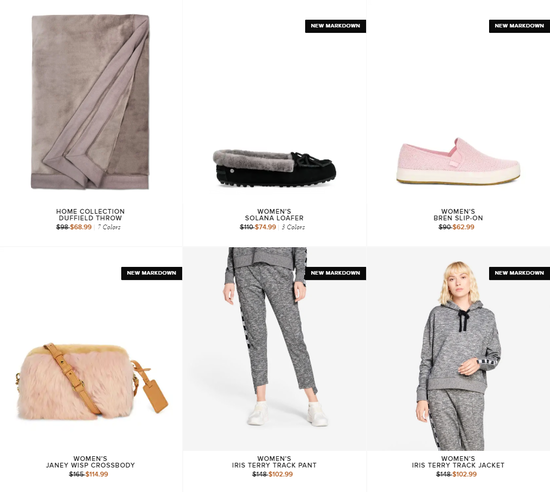The image size is (550, 492).
Task: Click the Home Collection Duffield Throw title
Action: (x=90, y=215)
